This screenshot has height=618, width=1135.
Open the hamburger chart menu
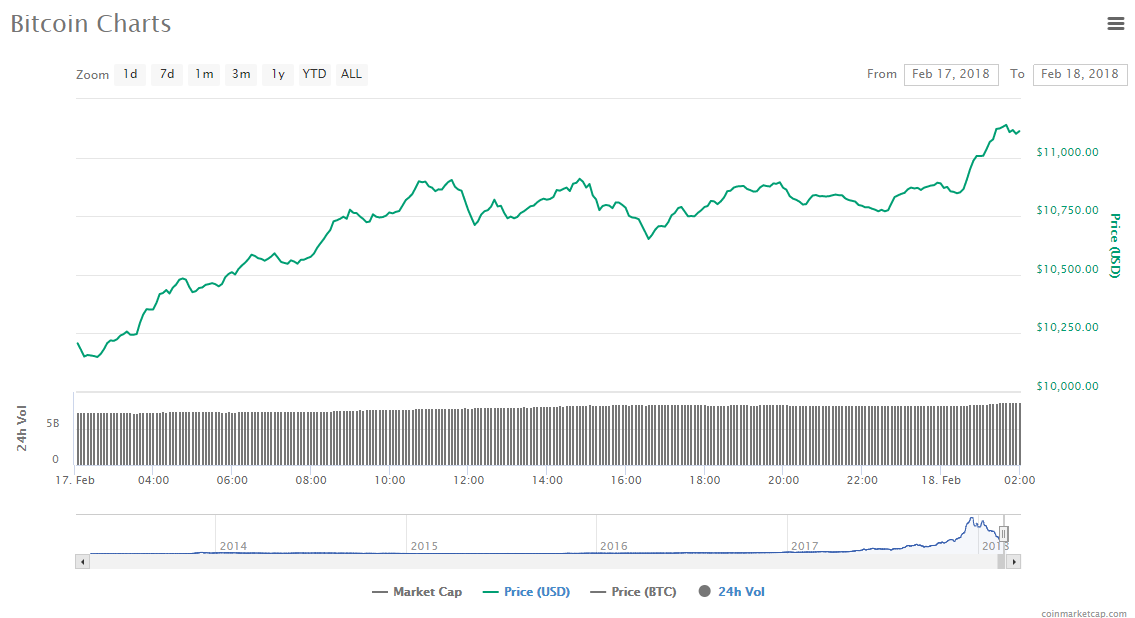1116,23
